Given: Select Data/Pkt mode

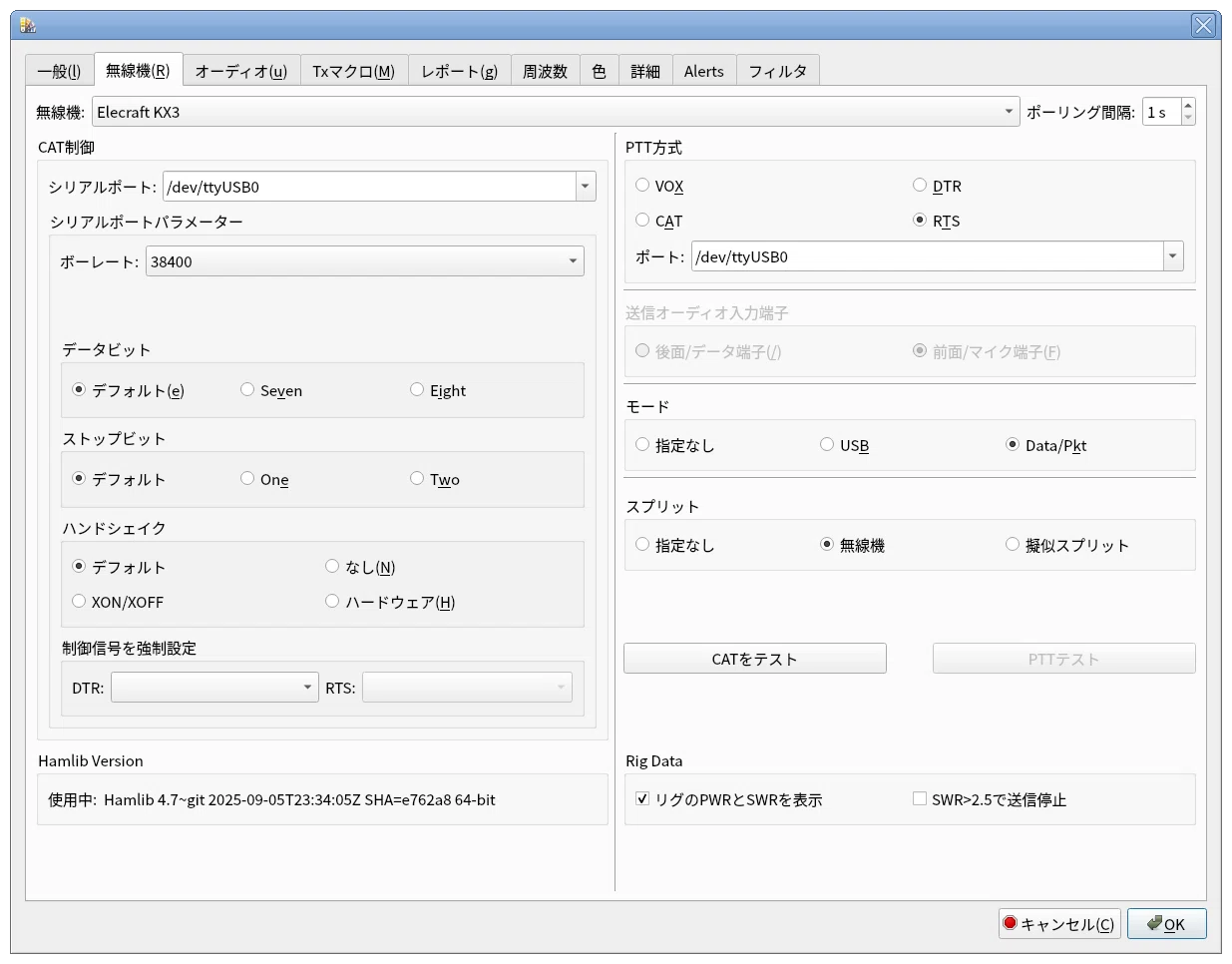Looking at the screenshot, I should 1046,445.
